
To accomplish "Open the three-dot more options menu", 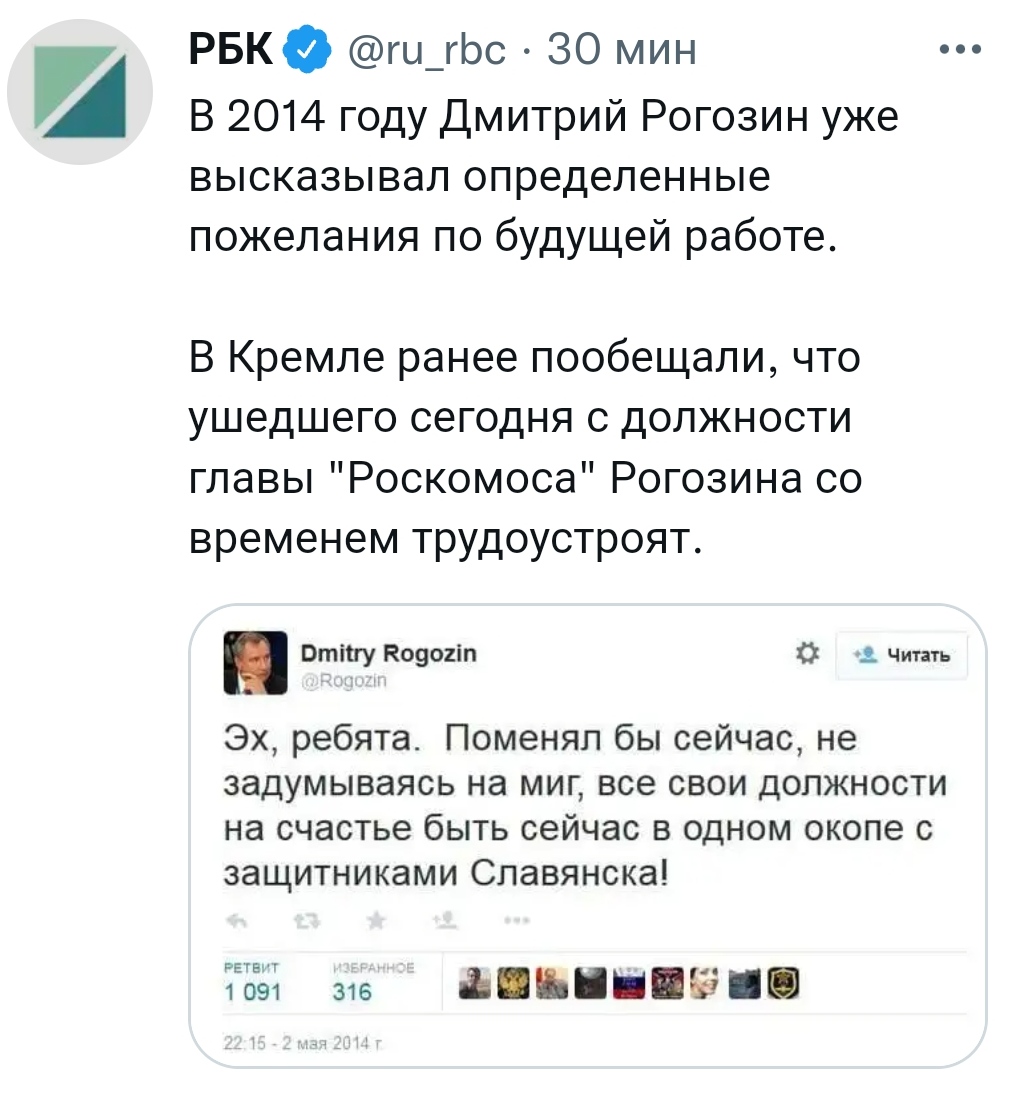I will pos(963,49).
